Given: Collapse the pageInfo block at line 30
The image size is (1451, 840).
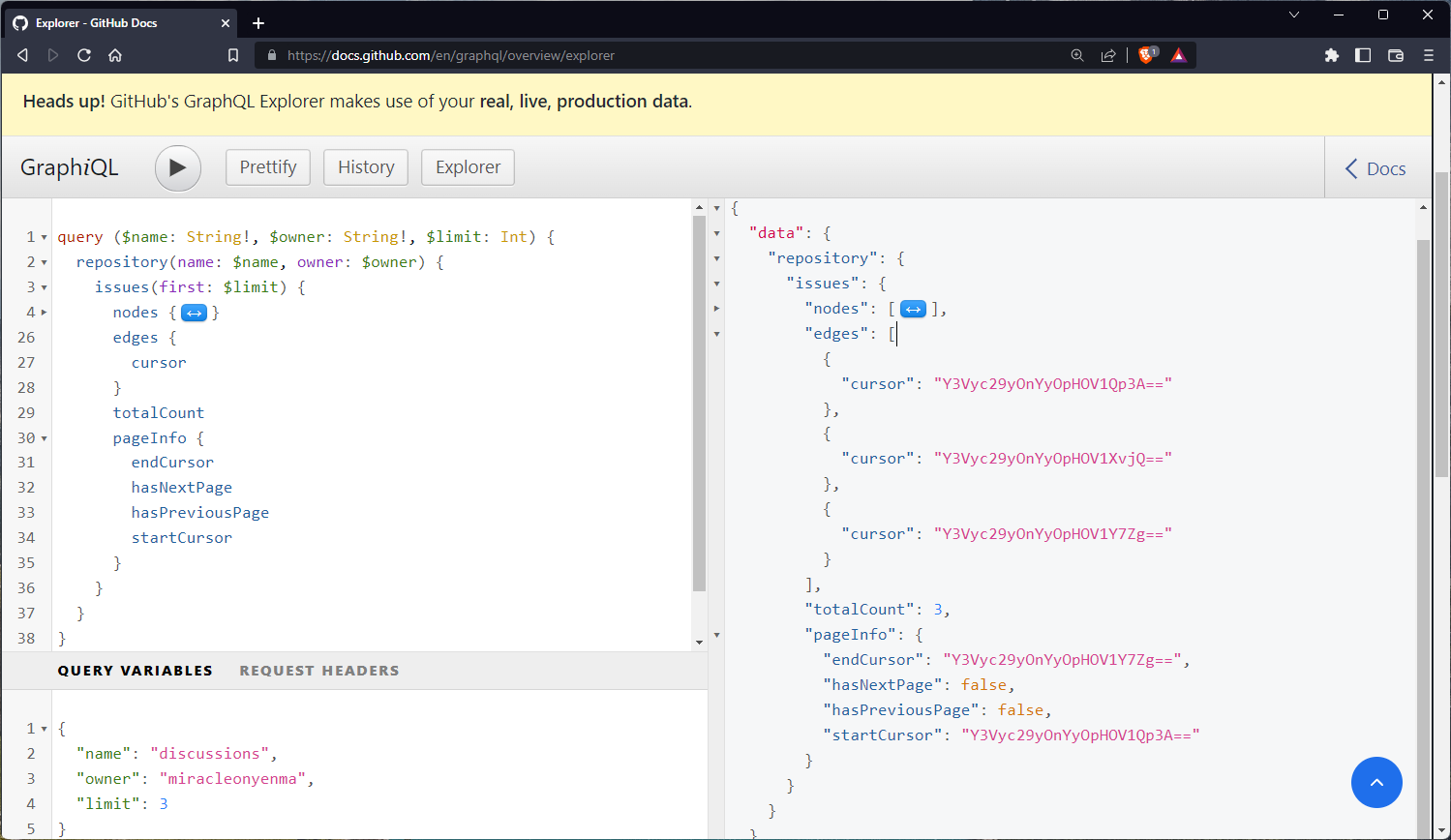Looking at the screenshot, I should 44,438.
